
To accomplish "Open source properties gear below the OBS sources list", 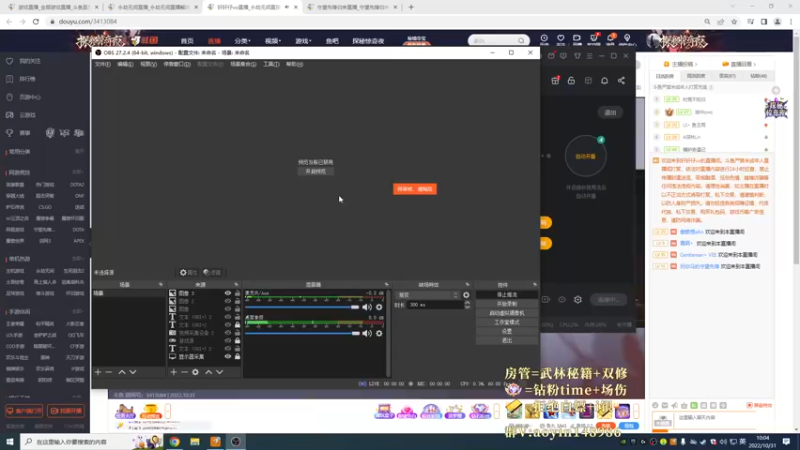I will point(195,372).
